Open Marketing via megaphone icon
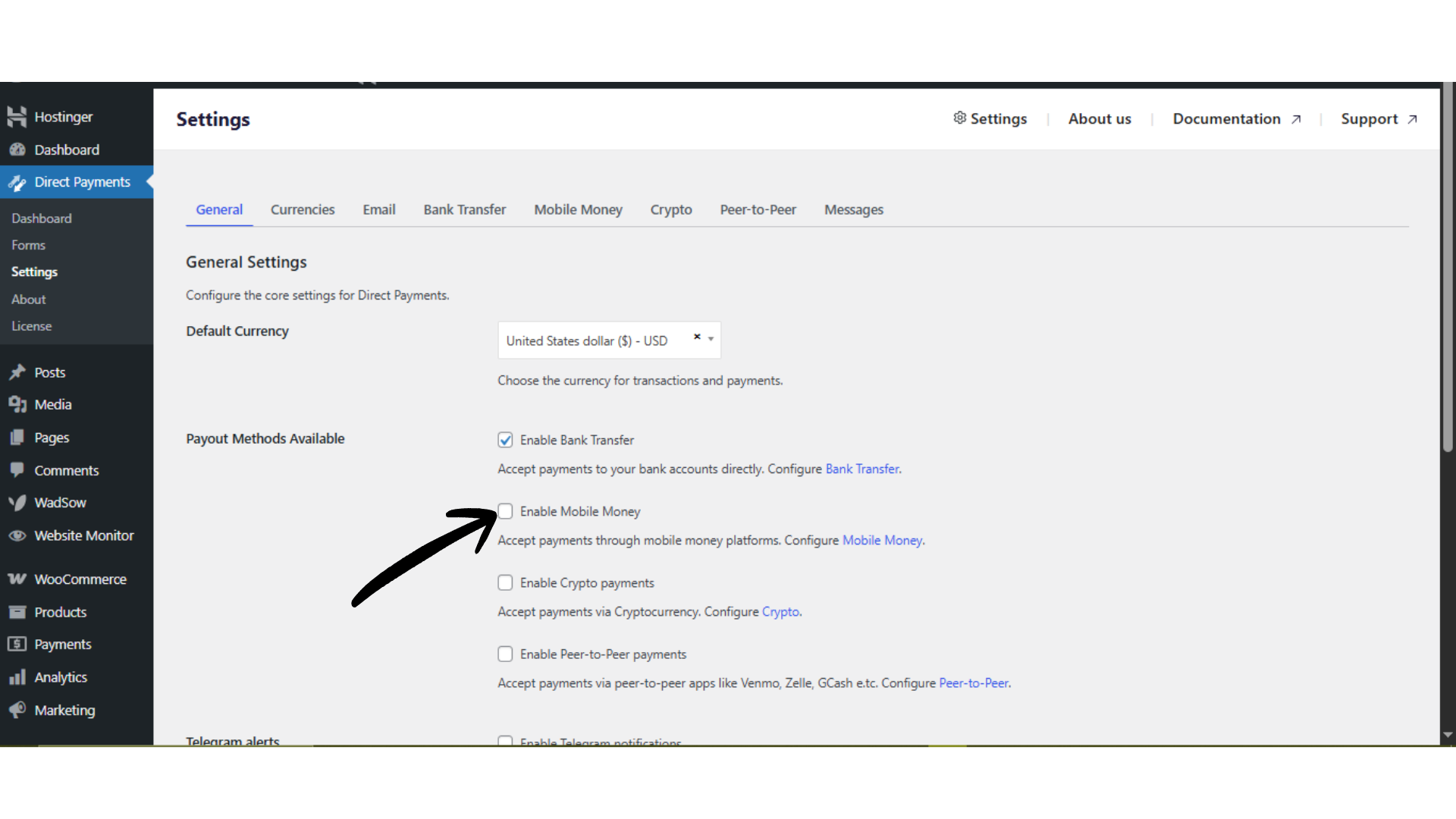The height and width of the screenshot is (819, 1456). click(x=17, y=711)
